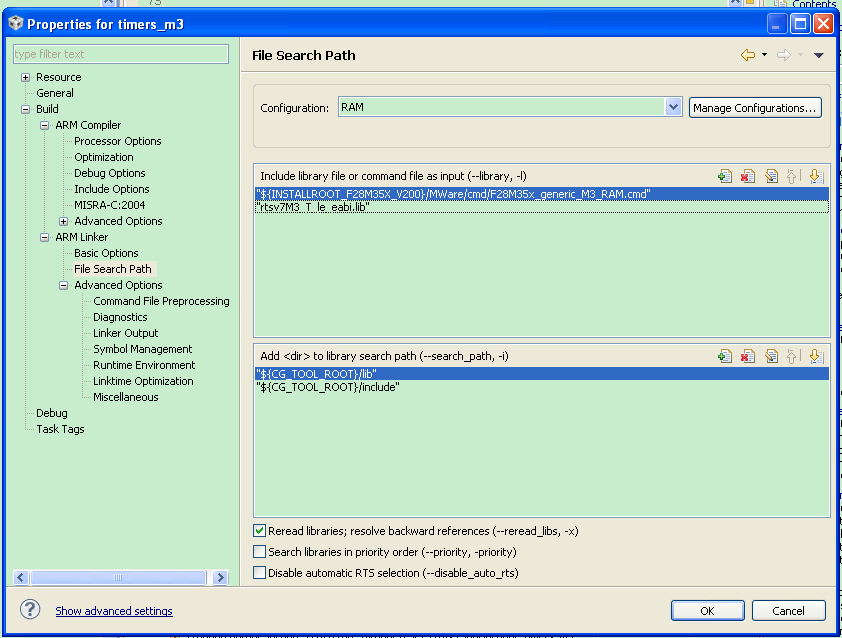Viewport: 842px width, 638px height.
Task: Open Command File Preprocessing page
Action: (x=161, y=301)
